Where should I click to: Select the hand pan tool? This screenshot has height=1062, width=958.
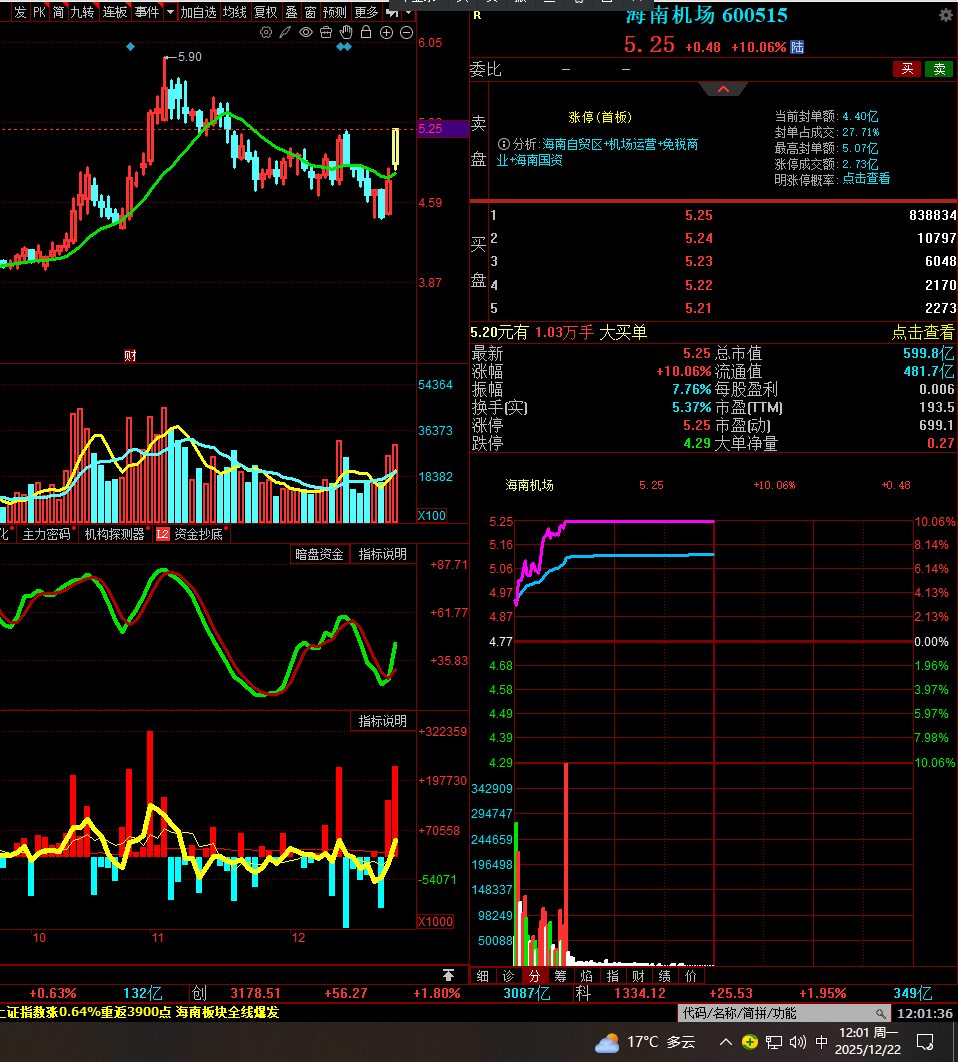click(346, 32)
